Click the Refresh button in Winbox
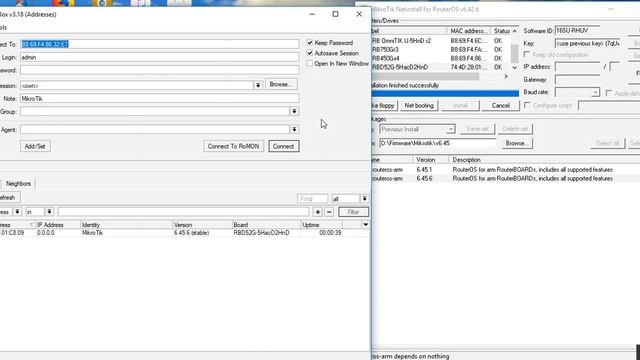Viewport: 640px width, 360px height. (x=8, y=198)
